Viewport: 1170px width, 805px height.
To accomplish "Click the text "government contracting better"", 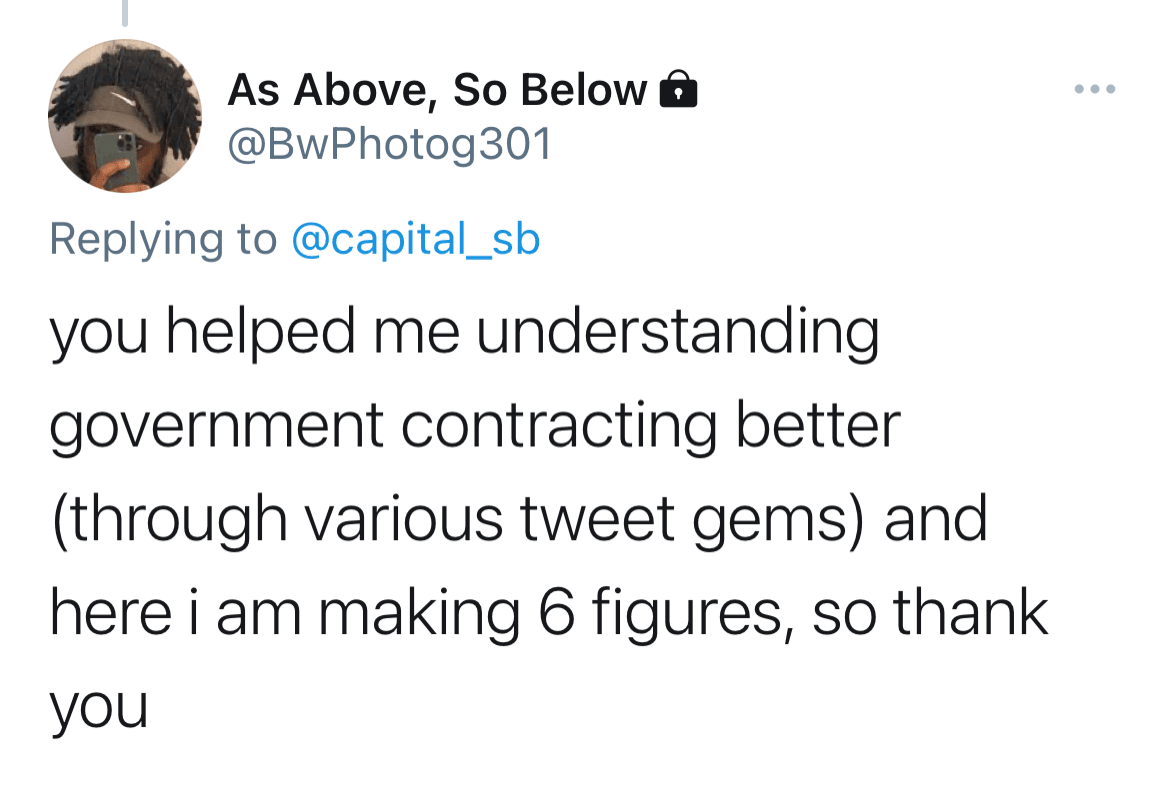I will coord(474,426).
